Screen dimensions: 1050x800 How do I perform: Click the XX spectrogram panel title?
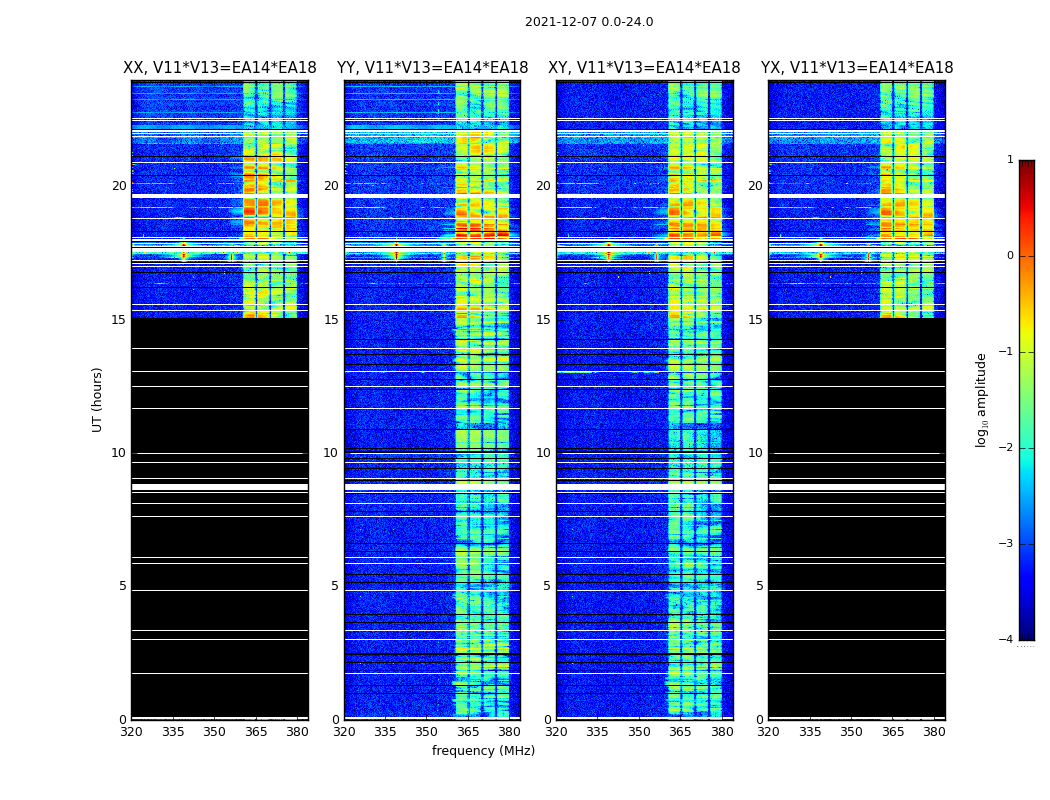pos(219,68)
